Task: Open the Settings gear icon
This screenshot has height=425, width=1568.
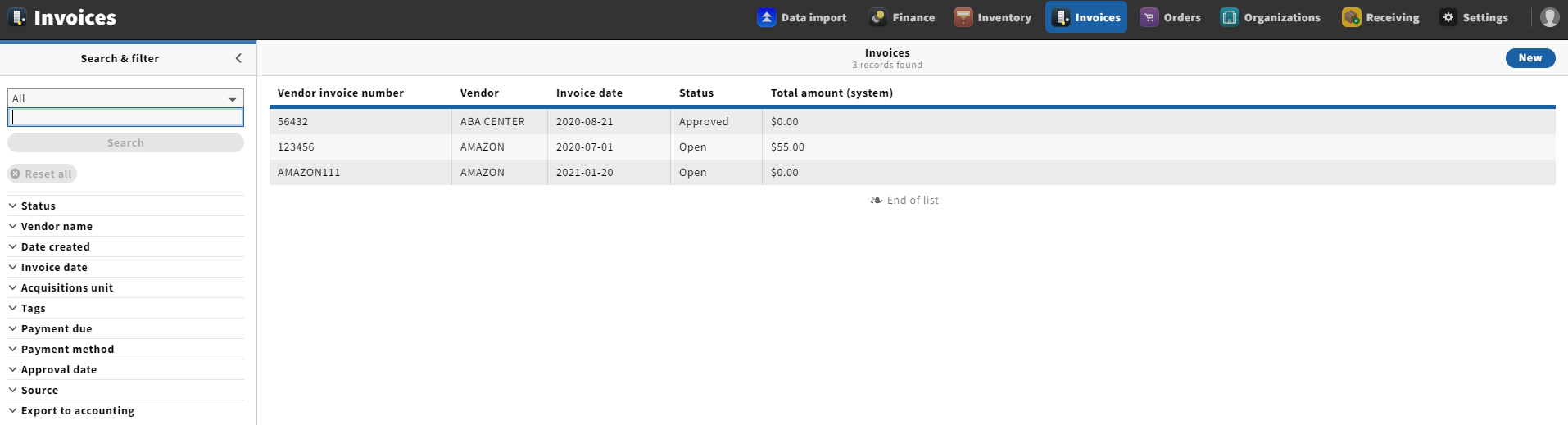Action: 1448,17
